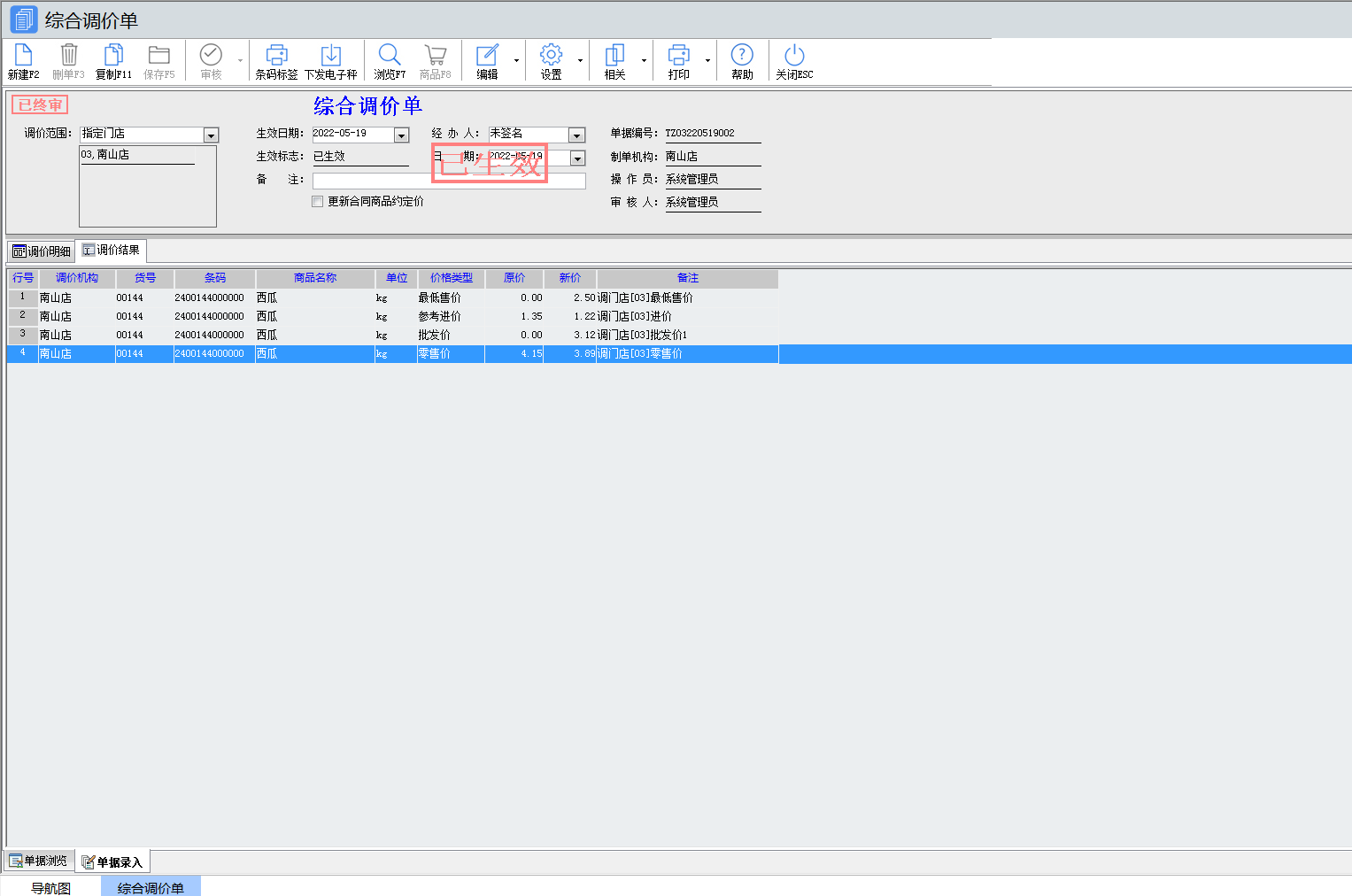Click 下发电子秤 send to scale icon
1352x896 pixels.
(x=330, y=56)
